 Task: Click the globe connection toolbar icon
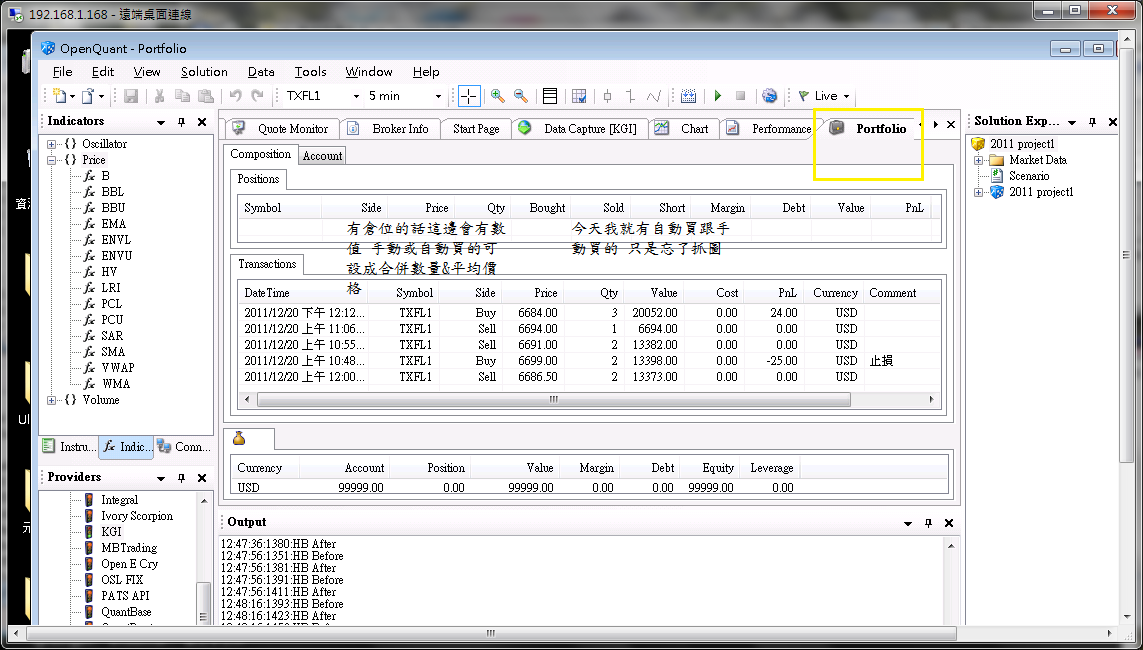769,96
